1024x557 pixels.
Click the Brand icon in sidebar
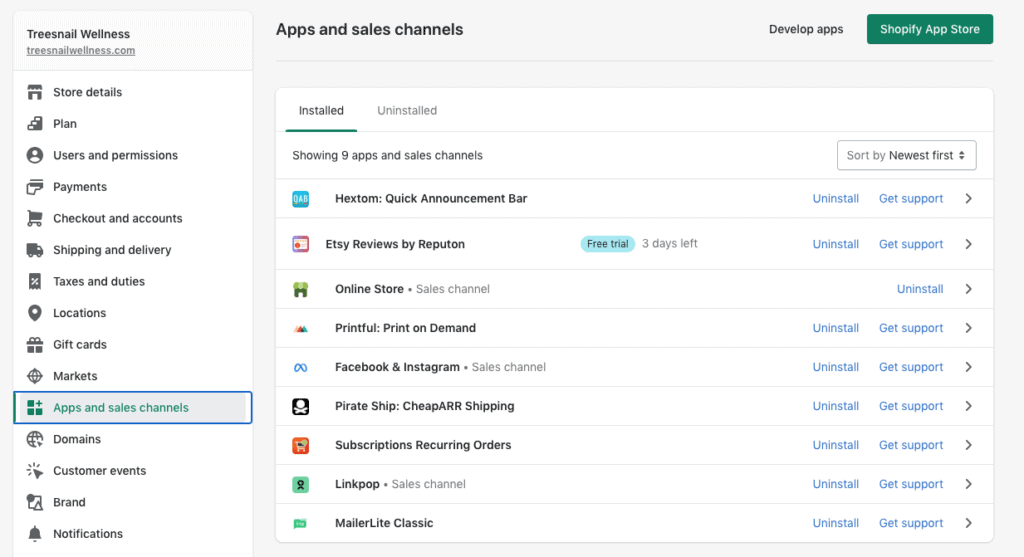point(35,502)
